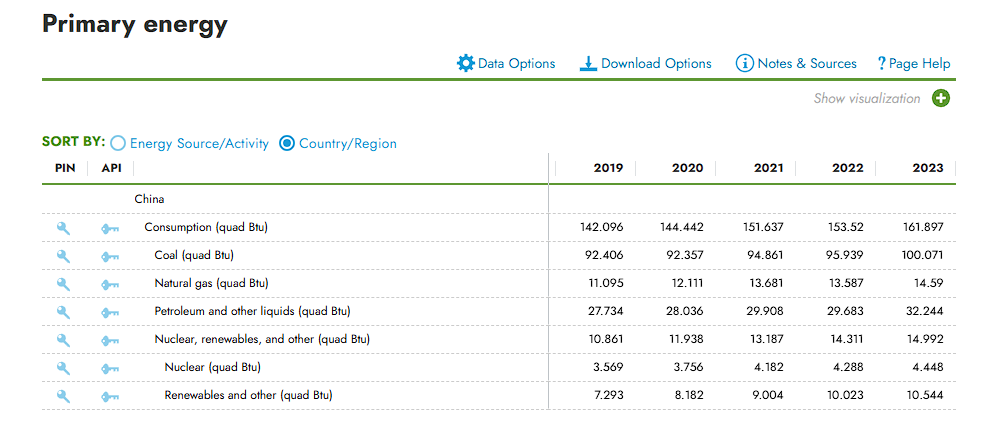Click the green Show visualization plus icon
This screenshot has width=992, height=444.
click(x=940, y=98)
